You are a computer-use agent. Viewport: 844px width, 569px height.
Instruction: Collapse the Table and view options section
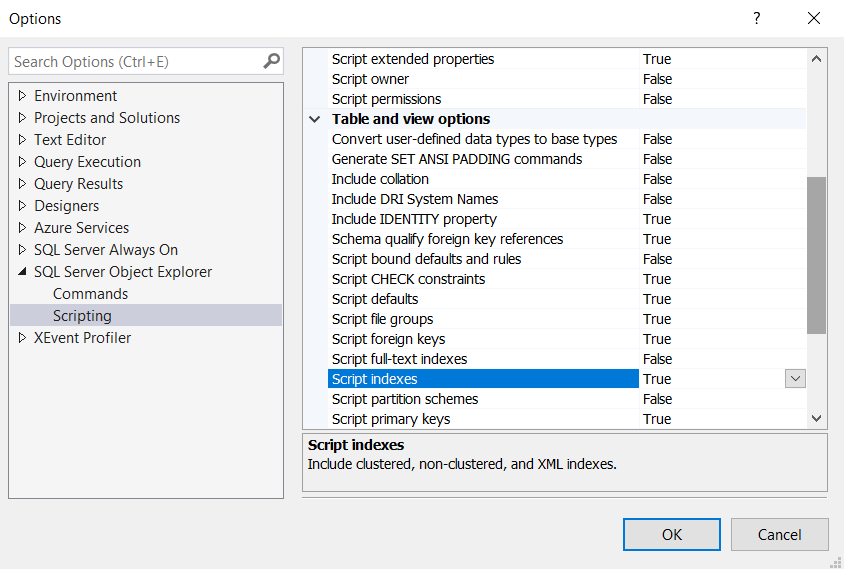tap(315, 119)
